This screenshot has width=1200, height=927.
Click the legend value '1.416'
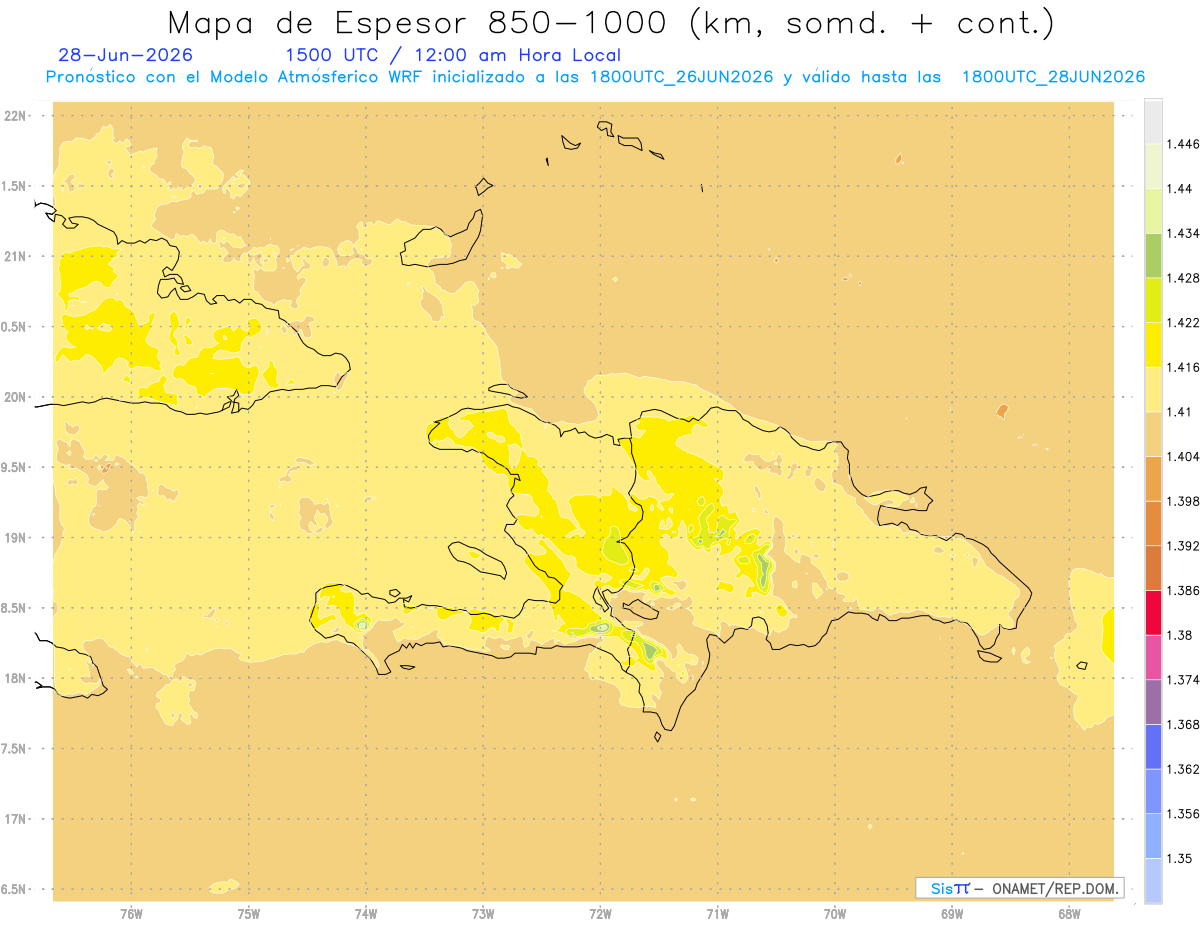click(1185, 367)
